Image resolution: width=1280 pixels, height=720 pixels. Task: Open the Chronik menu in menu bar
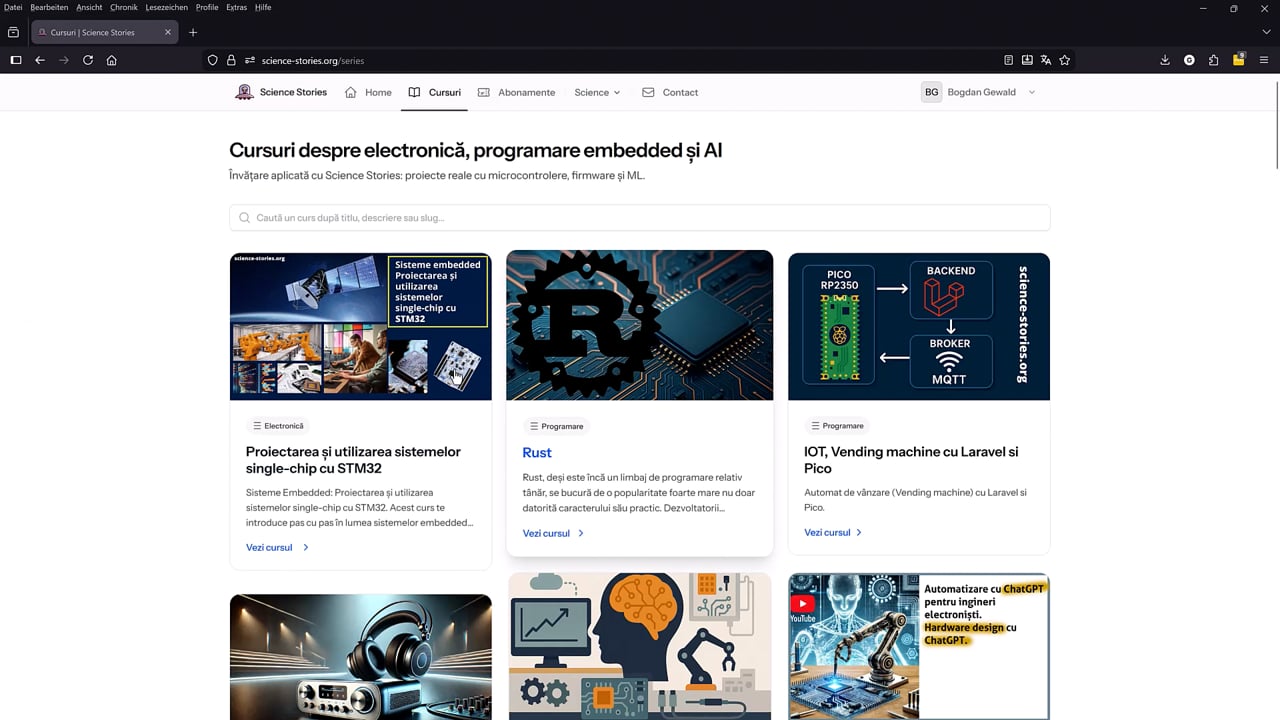pos(124,7)
